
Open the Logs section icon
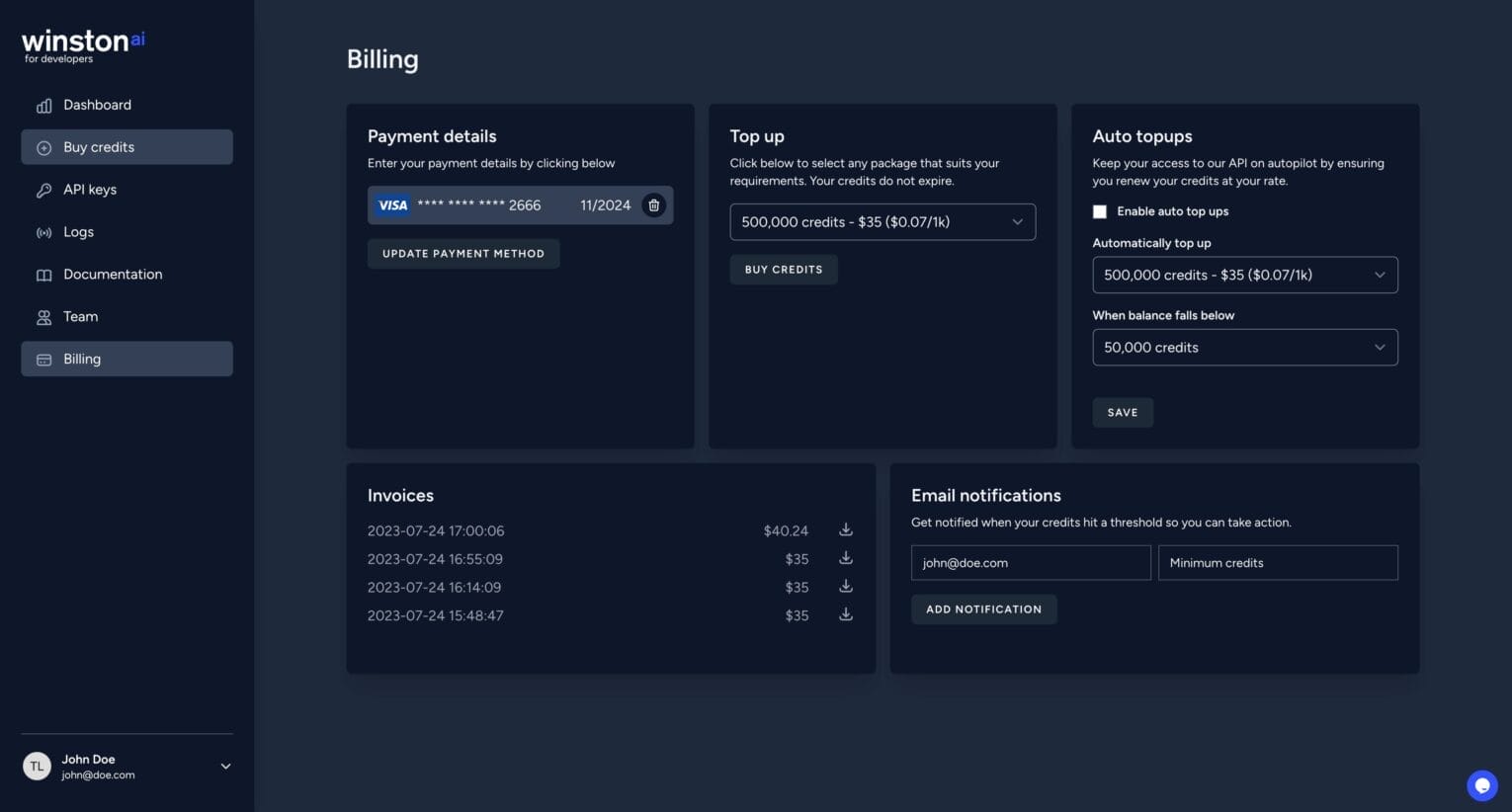pos(43,232)
